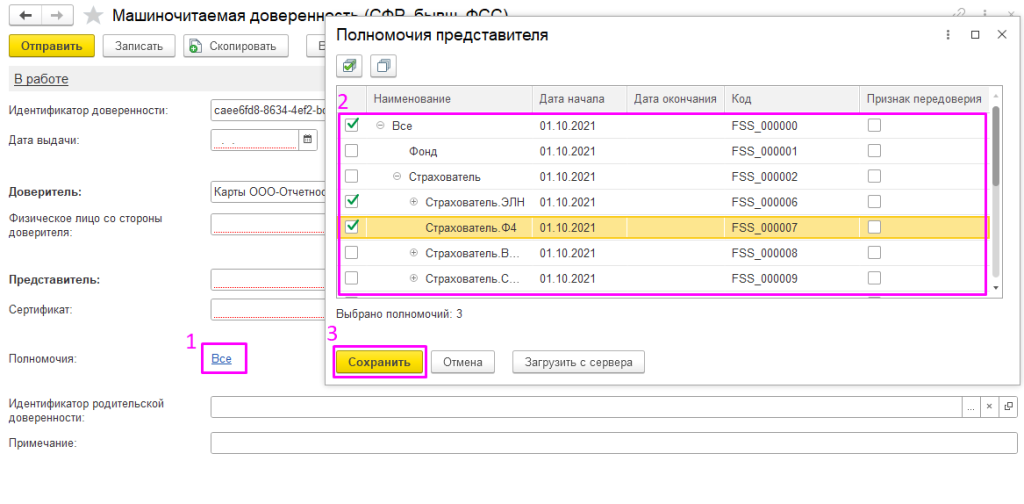Click the Код column header
Viewport: 1024px width, 504px height.
pyautogui.click(x=742, y=99)
